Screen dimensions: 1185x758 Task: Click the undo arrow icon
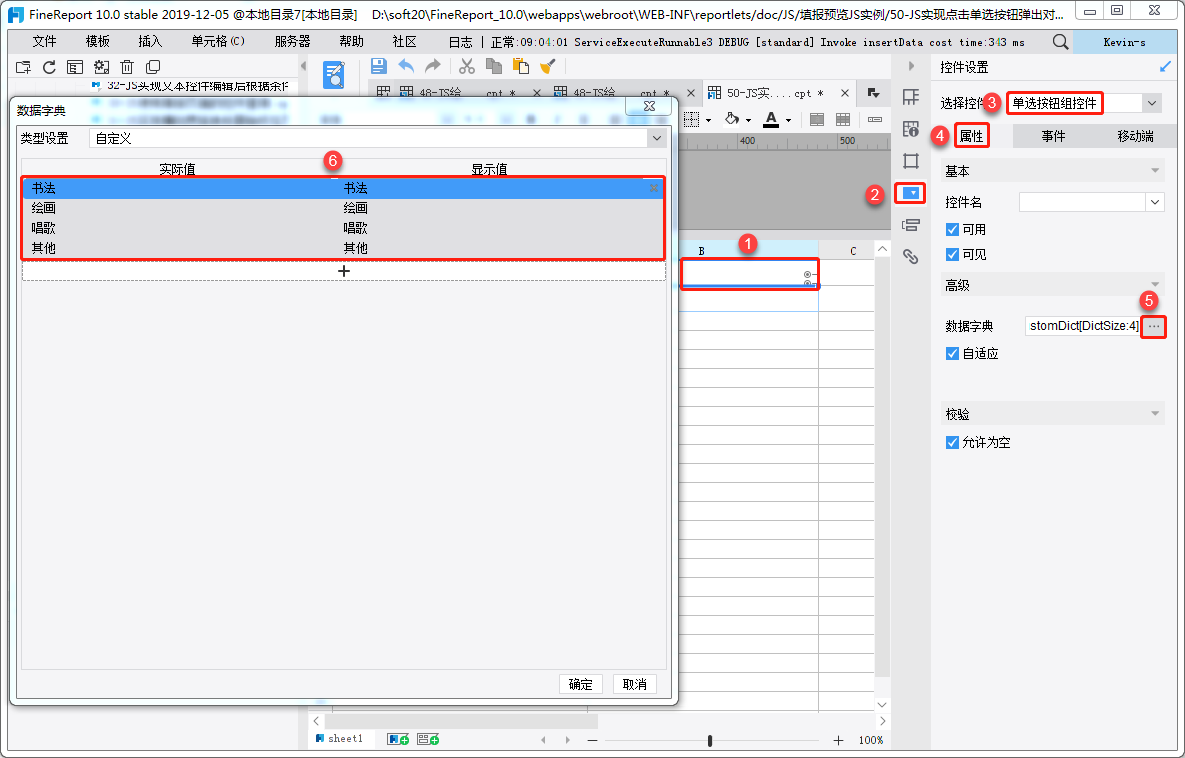[407, 67]
